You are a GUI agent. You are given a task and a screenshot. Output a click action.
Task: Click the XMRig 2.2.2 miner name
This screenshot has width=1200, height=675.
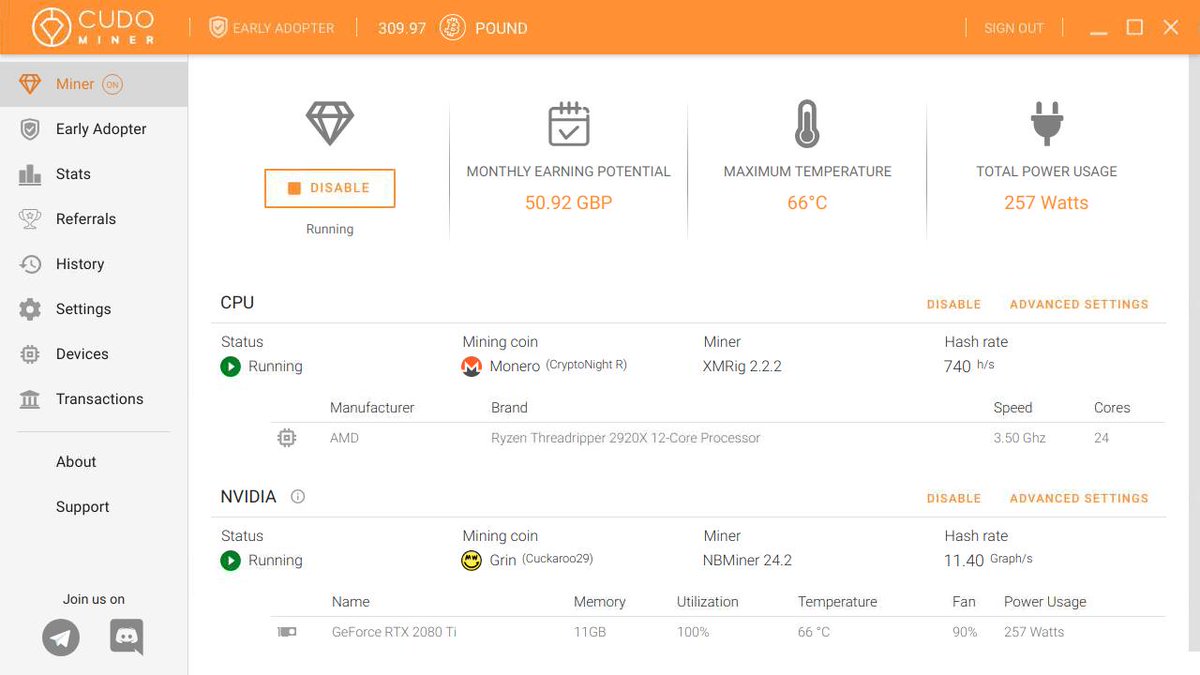(743, 367)
